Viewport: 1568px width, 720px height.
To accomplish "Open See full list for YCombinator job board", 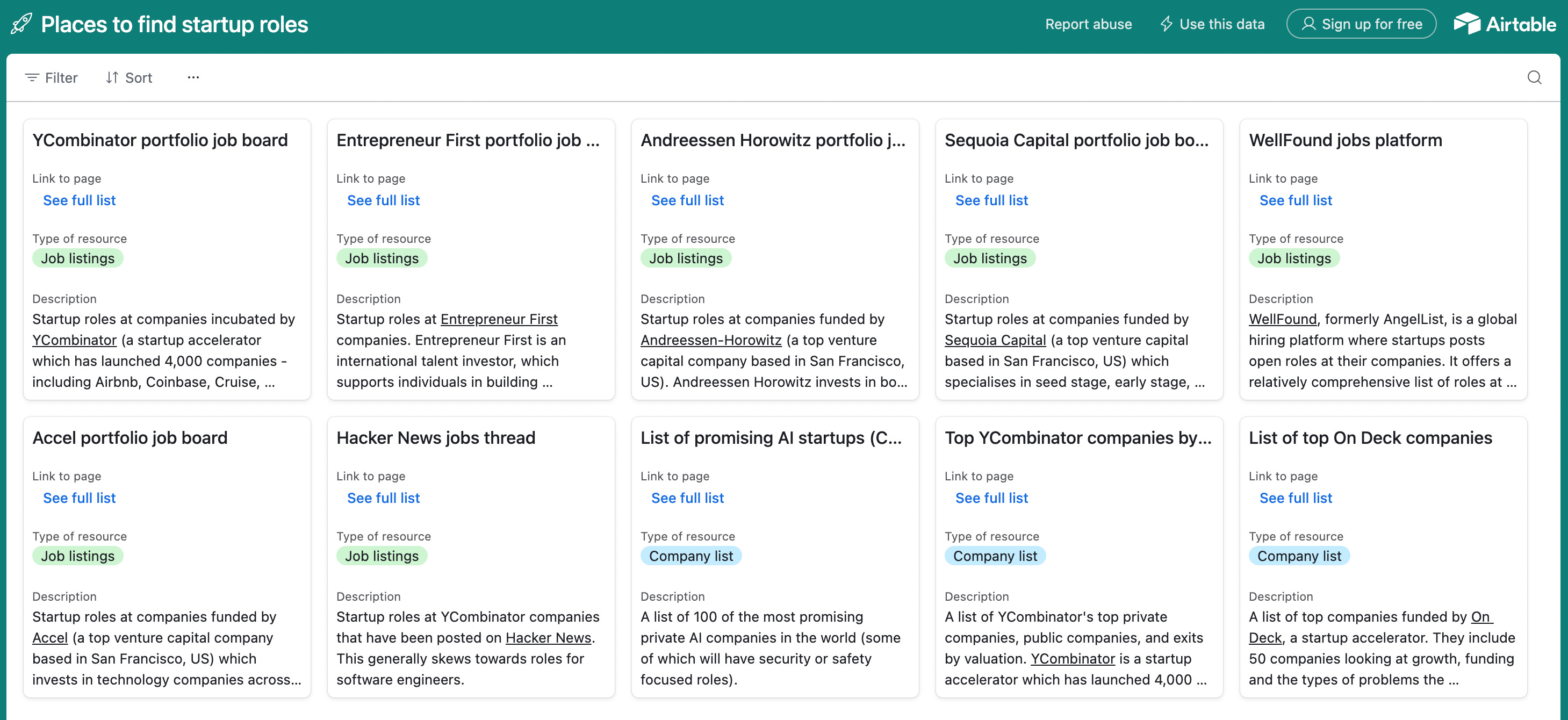I will point(79,200).
